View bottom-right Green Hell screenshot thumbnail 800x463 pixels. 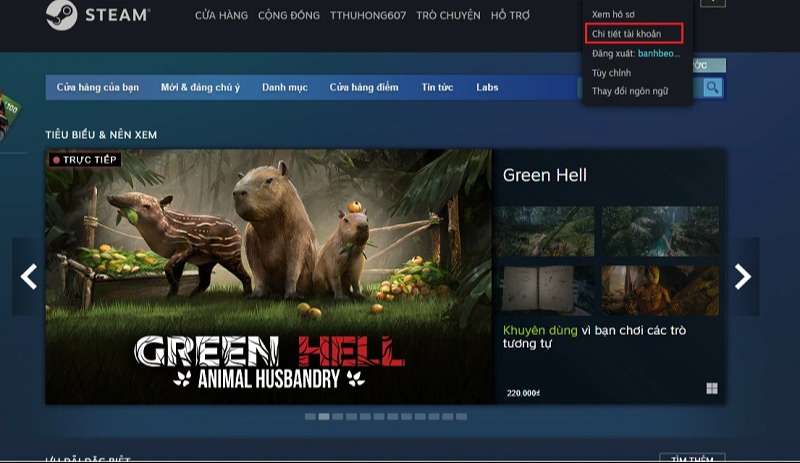tap(660, 290)
